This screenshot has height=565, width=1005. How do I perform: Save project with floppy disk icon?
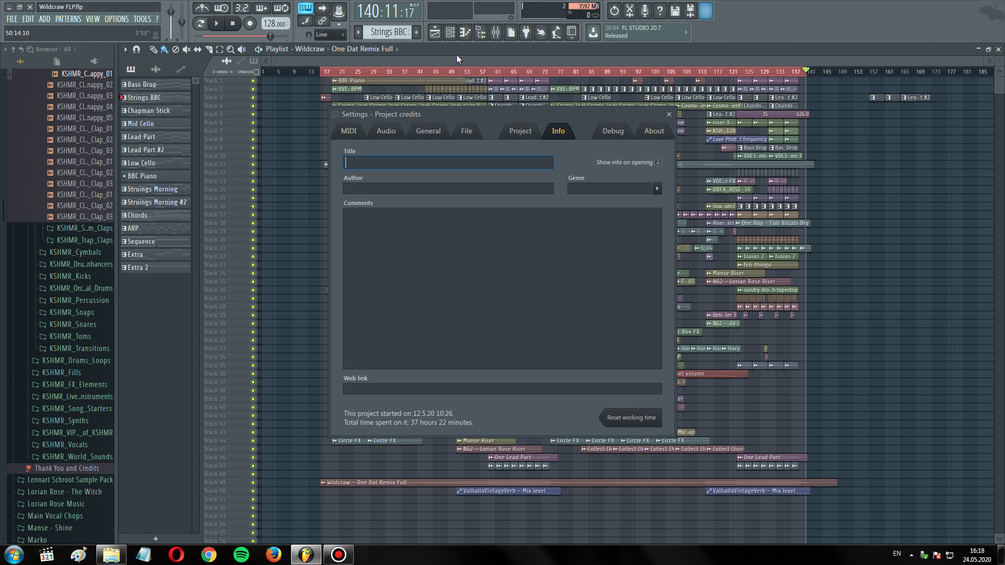[675, 10]
